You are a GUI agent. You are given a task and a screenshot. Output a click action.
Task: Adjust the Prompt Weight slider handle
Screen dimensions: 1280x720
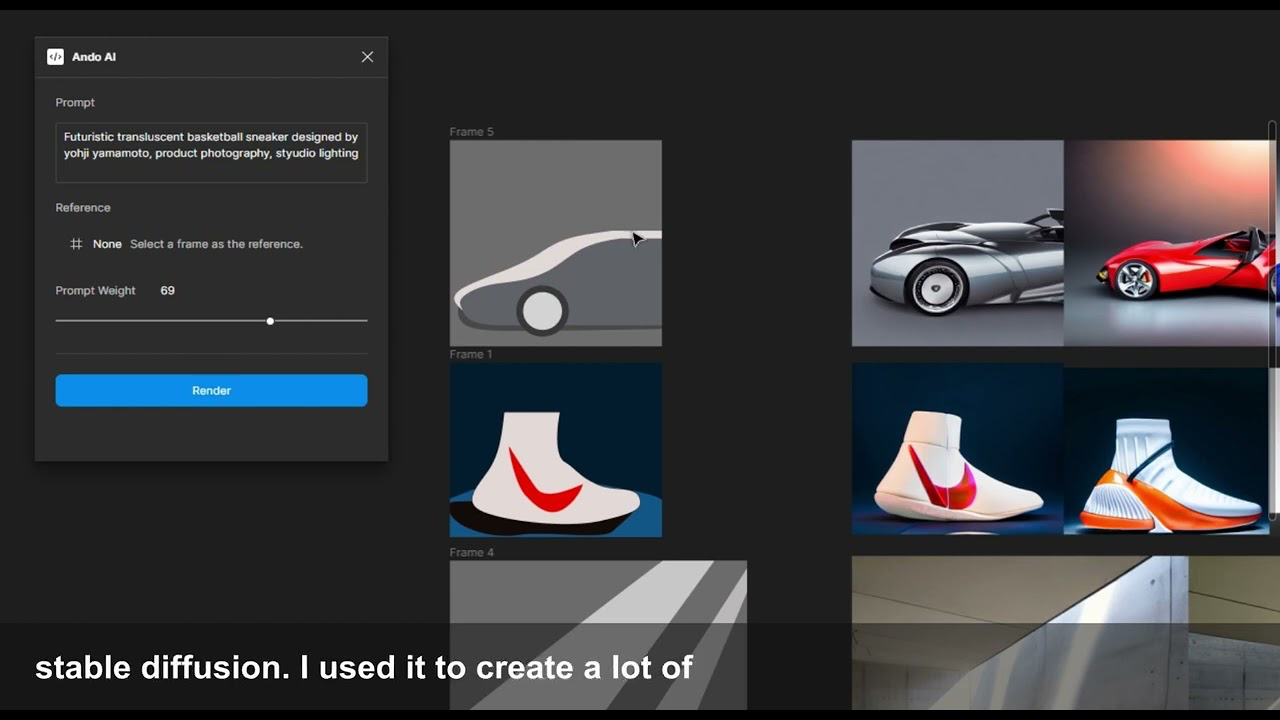tap(270, 321)
